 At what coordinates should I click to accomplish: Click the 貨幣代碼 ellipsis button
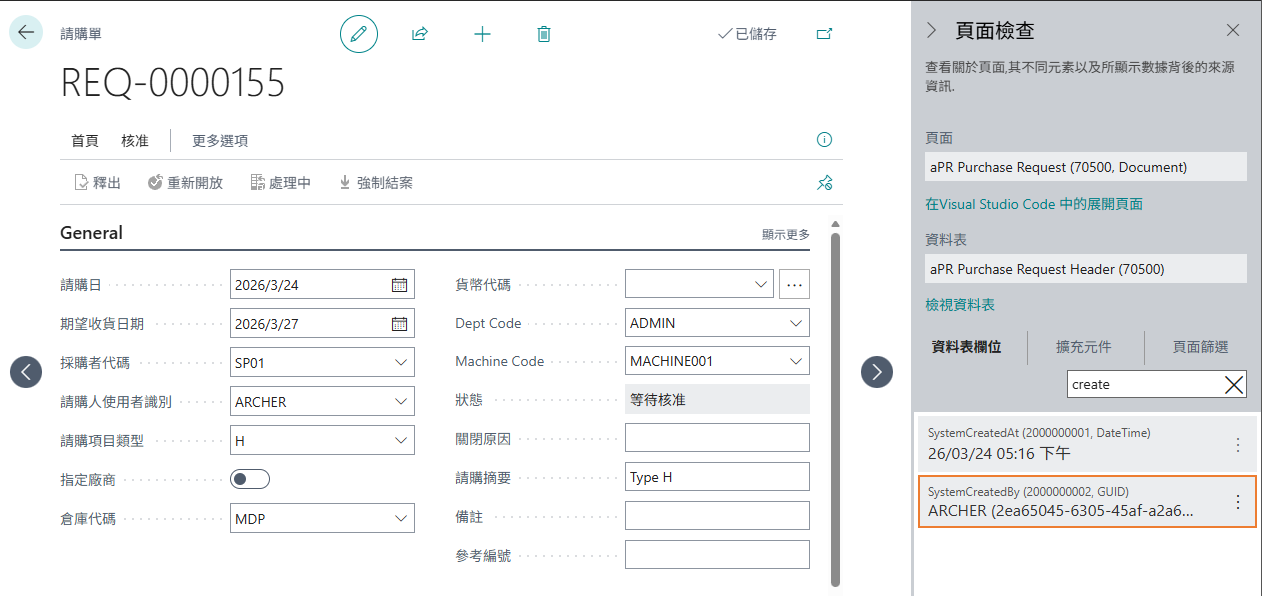795,285
